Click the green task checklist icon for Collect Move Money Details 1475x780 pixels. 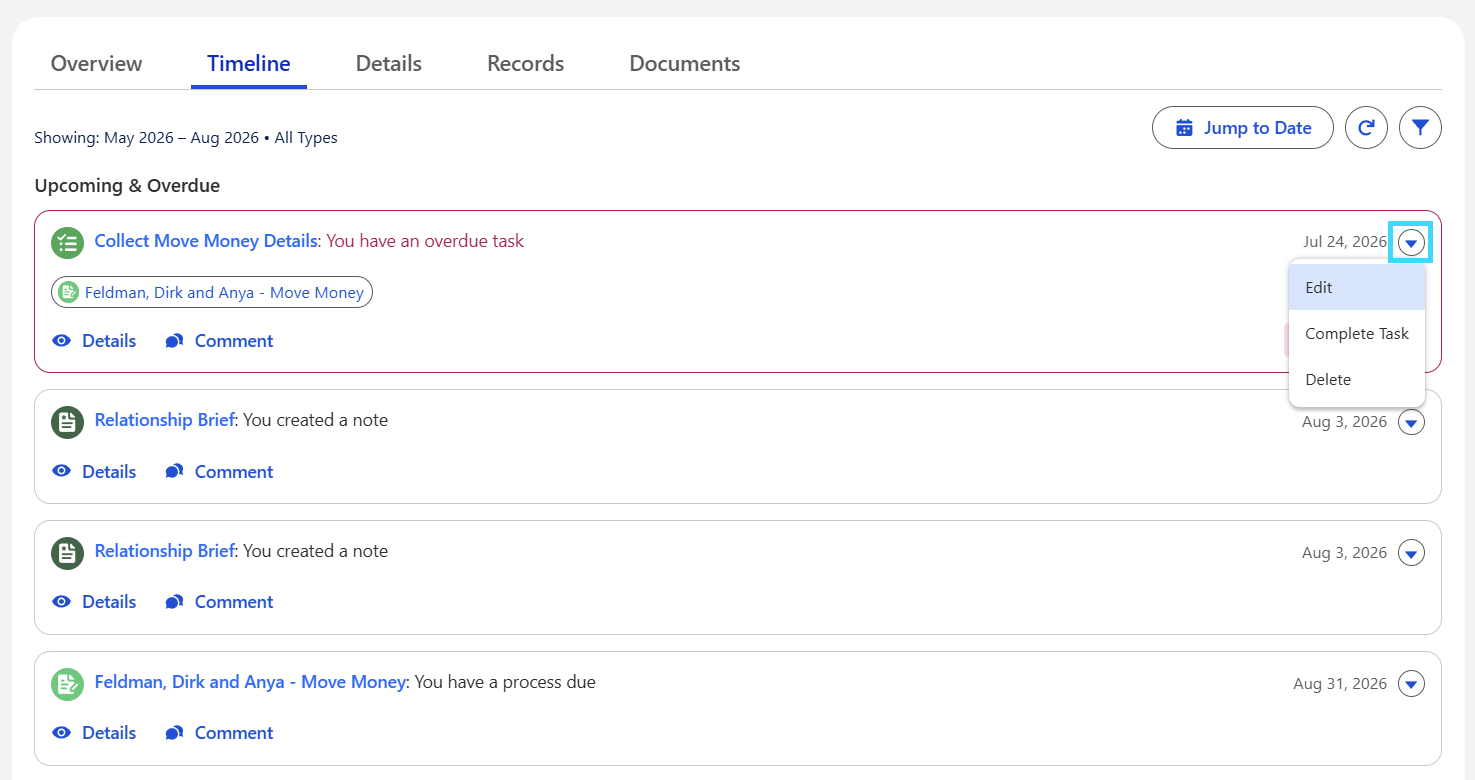pos(67,242)
